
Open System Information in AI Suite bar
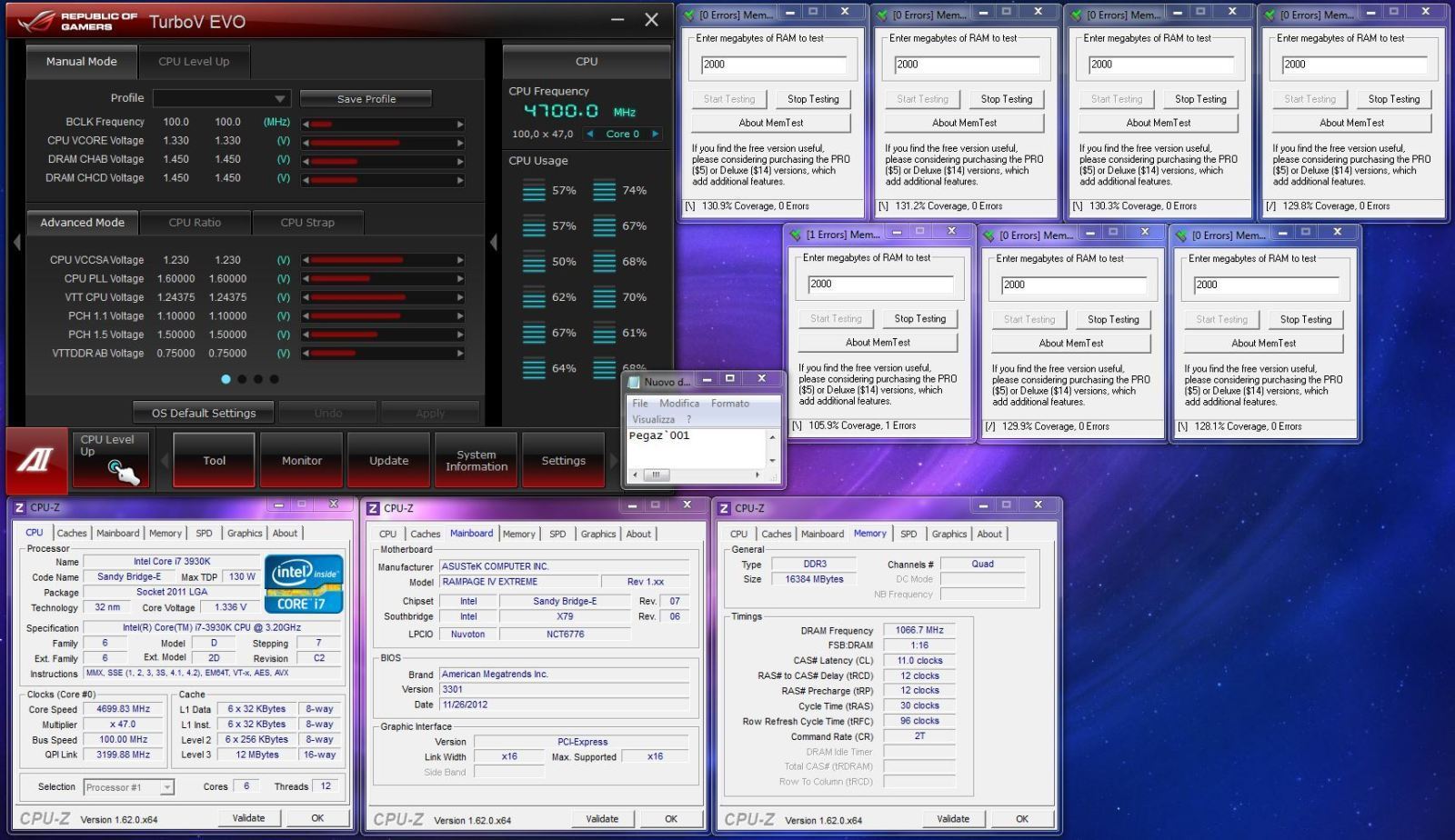tap(477, 461)
